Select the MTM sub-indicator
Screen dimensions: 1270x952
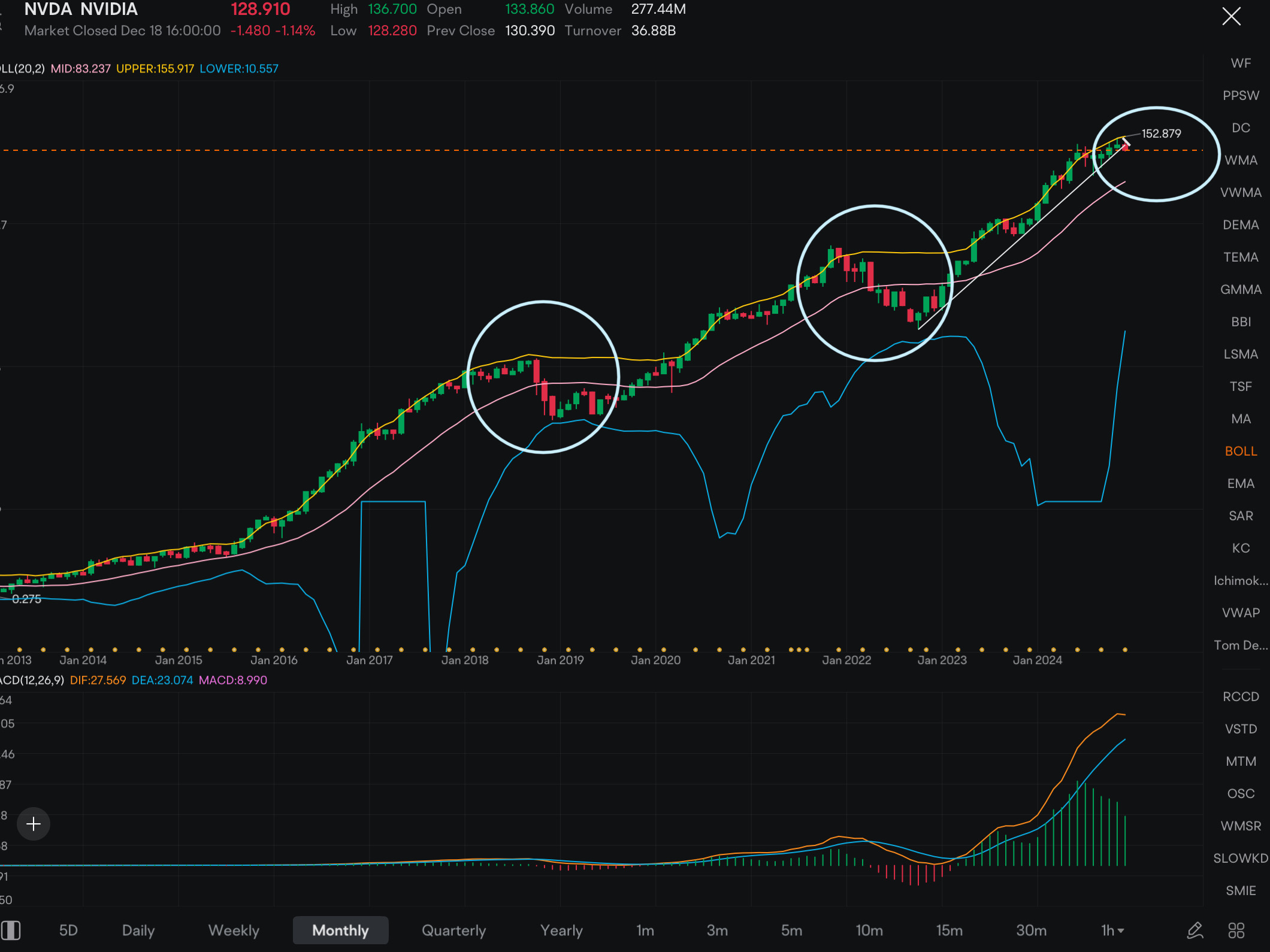coord(1241,761)
